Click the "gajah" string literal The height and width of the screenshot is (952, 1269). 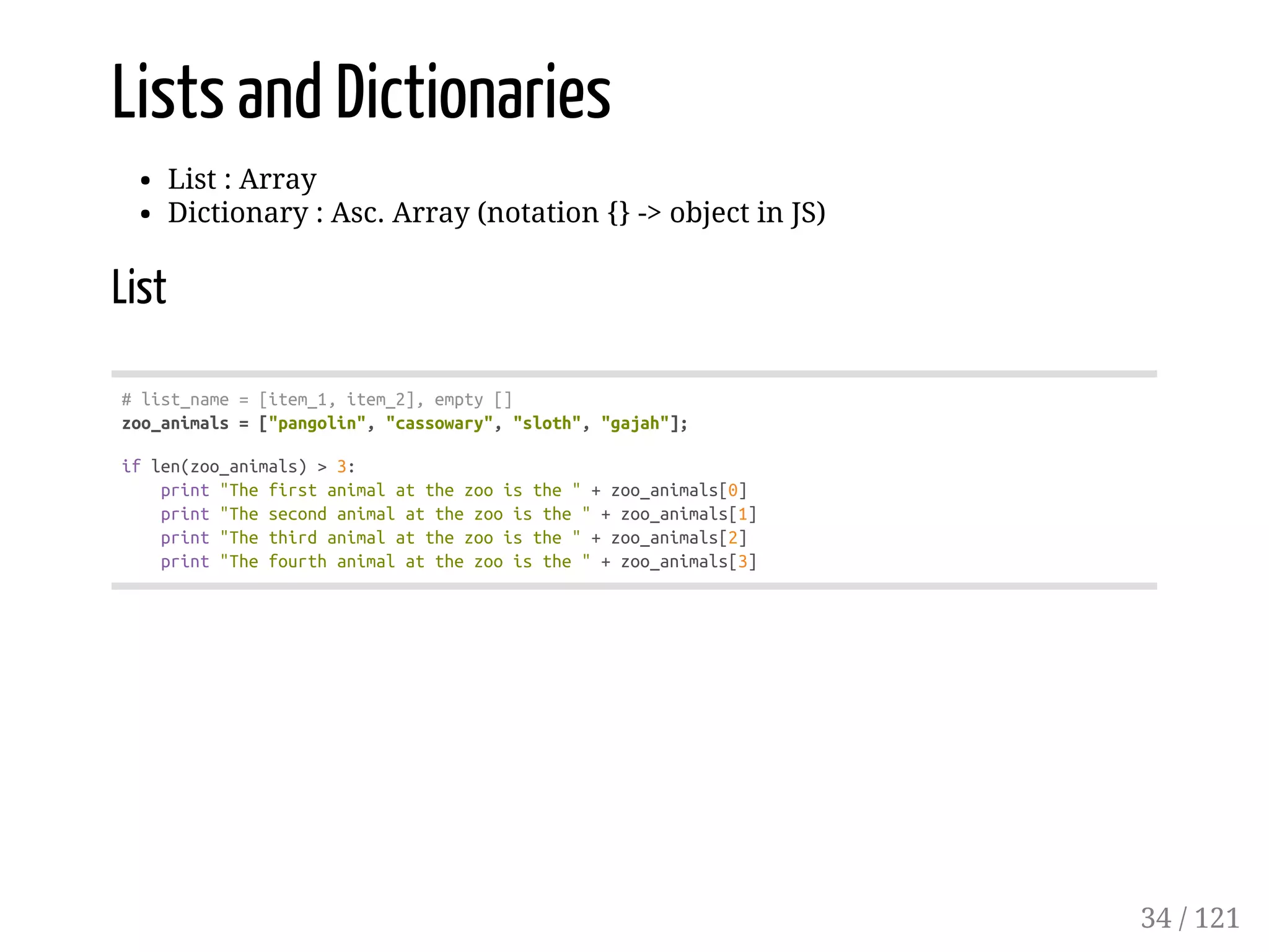click(x=635, y=424)
